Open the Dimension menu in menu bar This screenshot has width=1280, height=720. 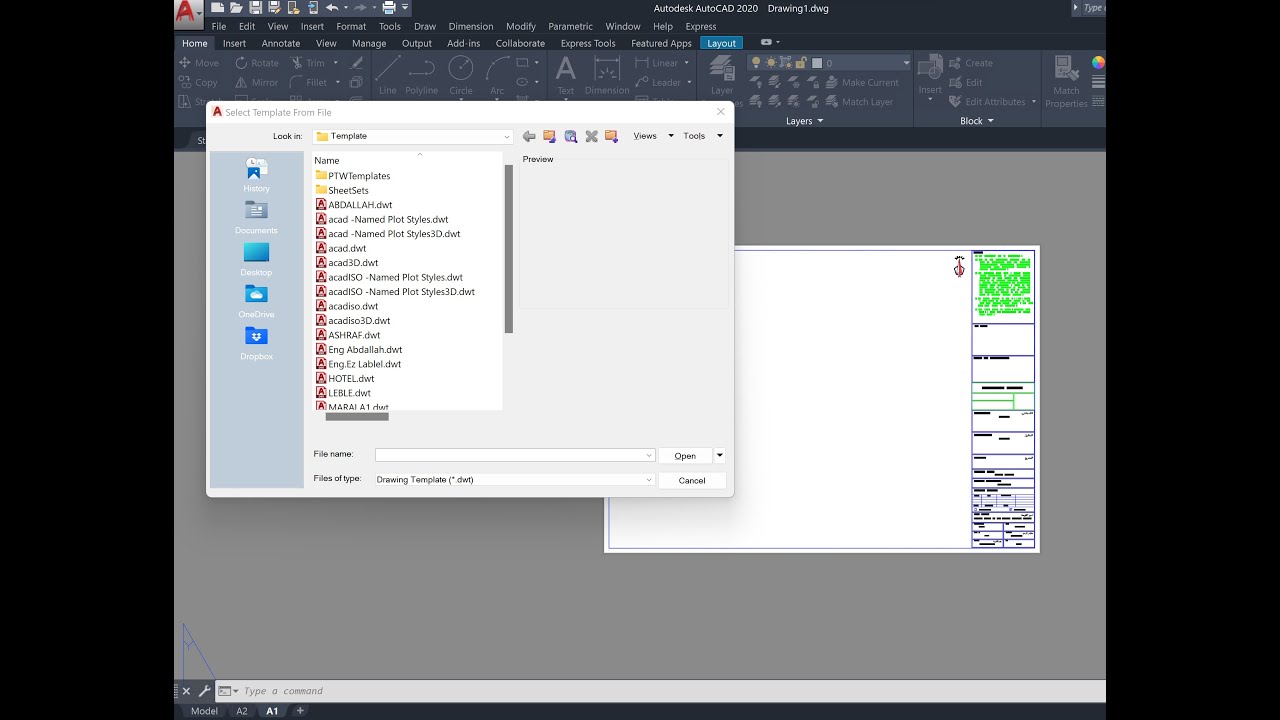pyautogui.click(x=471, y=27)
